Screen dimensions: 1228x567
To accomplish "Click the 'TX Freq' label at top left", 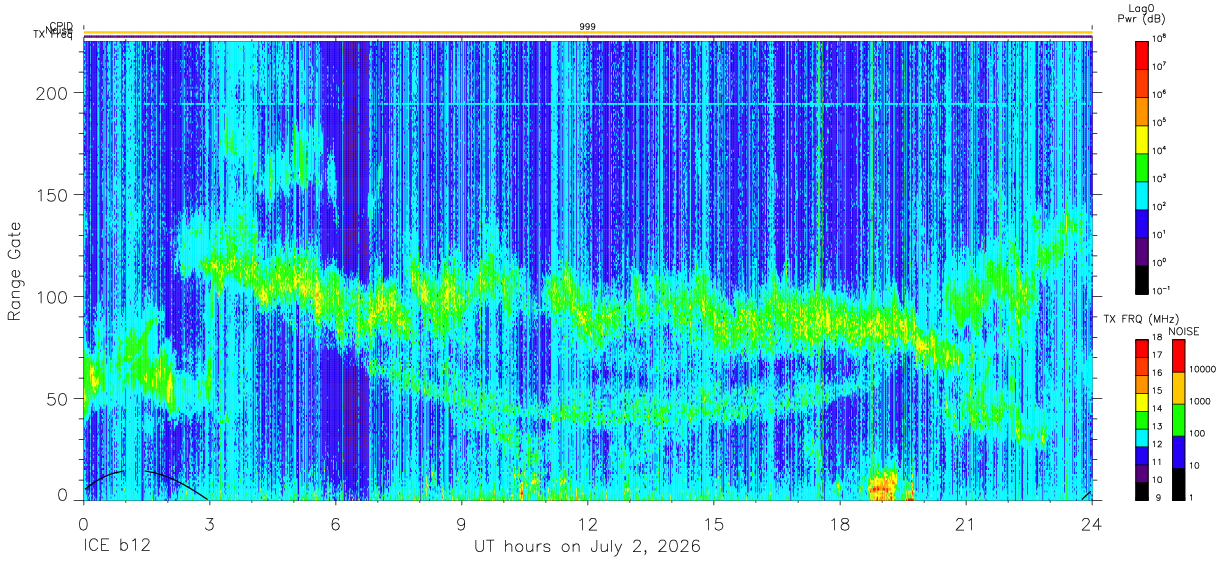I will (x=52, y=36).
